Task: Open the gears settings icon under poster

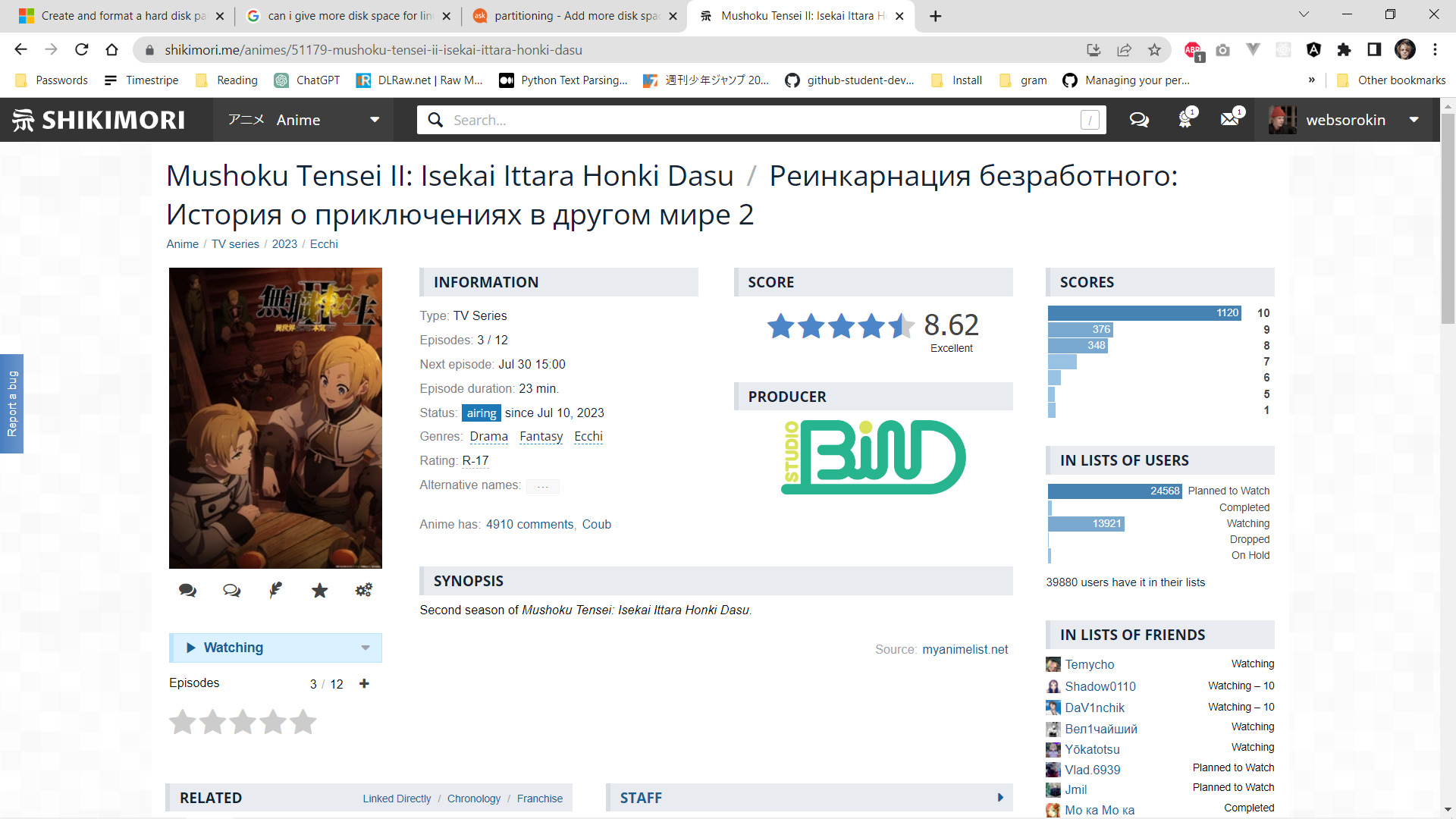Action: pos(363,590)
